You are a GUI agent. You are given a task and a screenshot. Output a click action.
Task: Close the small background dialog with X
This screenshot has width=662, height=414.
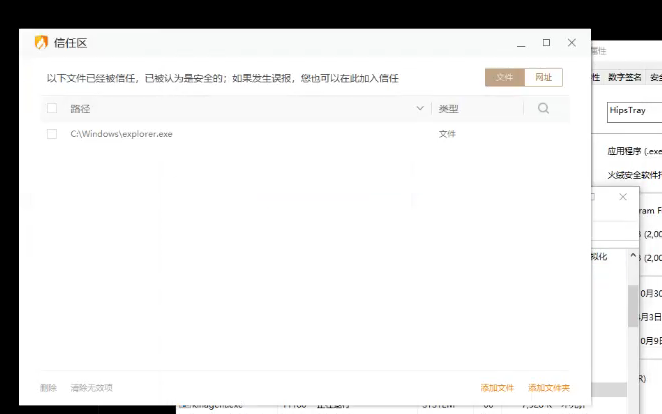click(623, 197)
